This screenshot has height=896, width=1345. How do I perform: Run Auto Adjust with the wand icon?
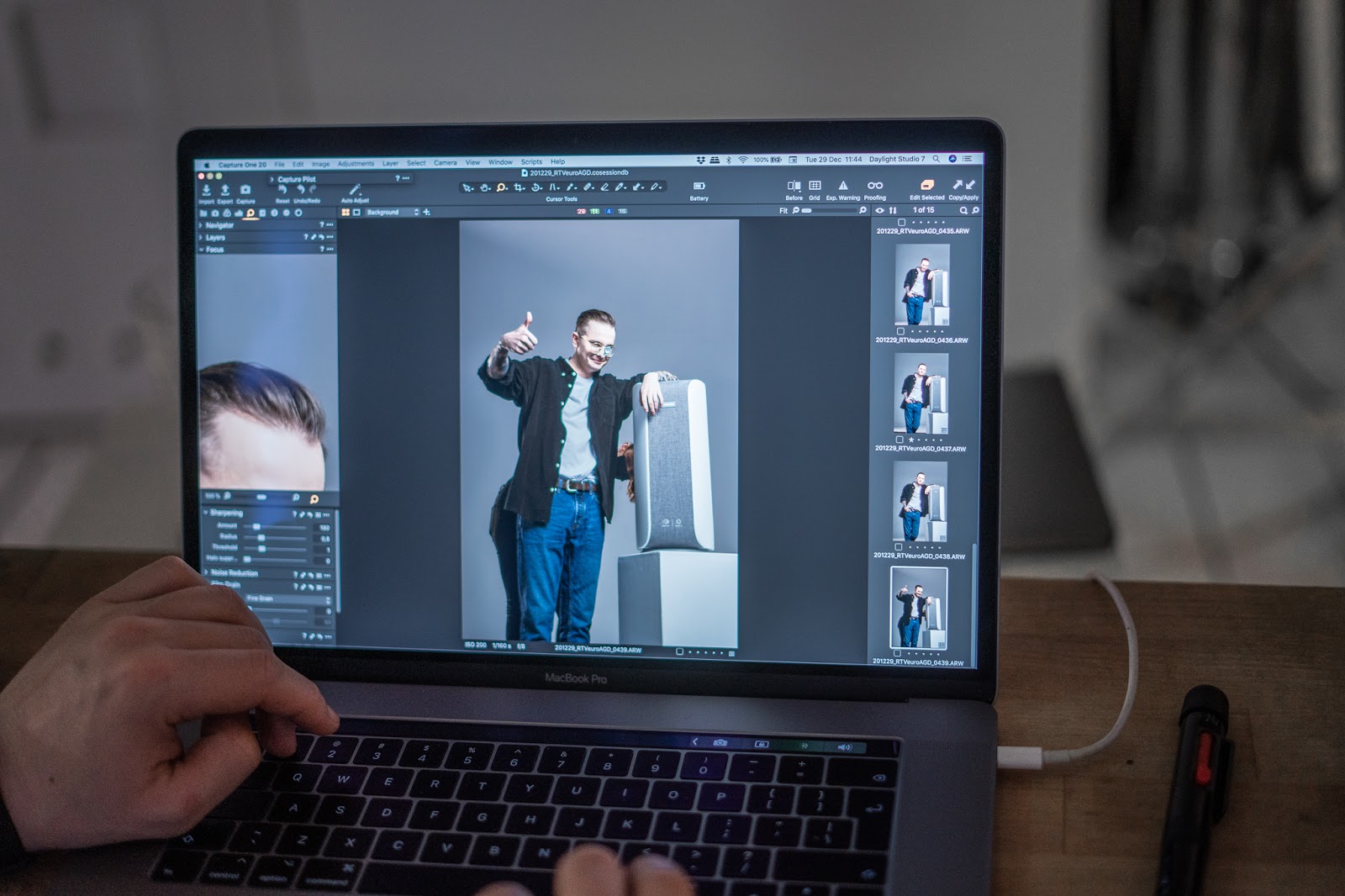355,190
